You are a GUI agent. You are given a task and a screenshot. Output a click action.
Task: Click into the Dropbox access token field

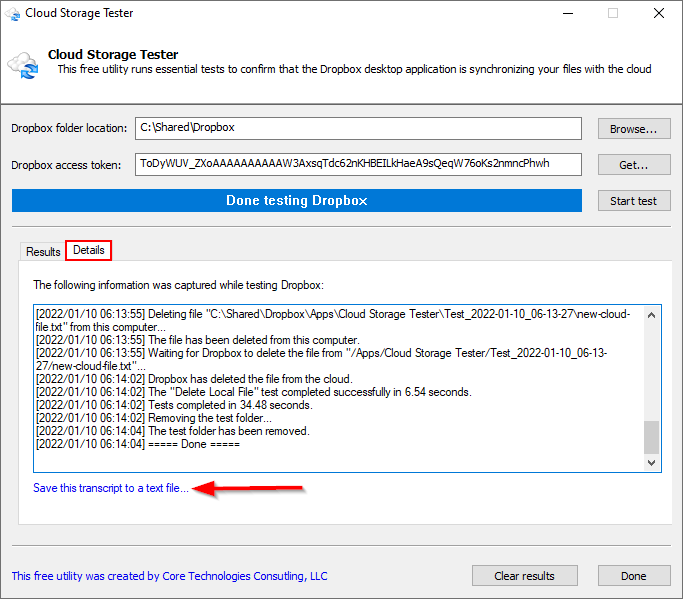click(x=358, y=164)
